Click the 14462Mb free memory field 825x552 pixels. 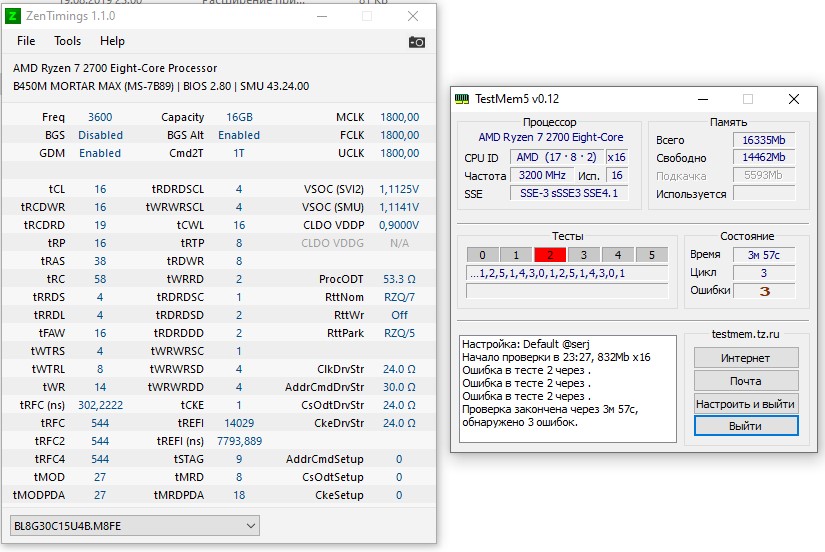click(x=763, y=157)
